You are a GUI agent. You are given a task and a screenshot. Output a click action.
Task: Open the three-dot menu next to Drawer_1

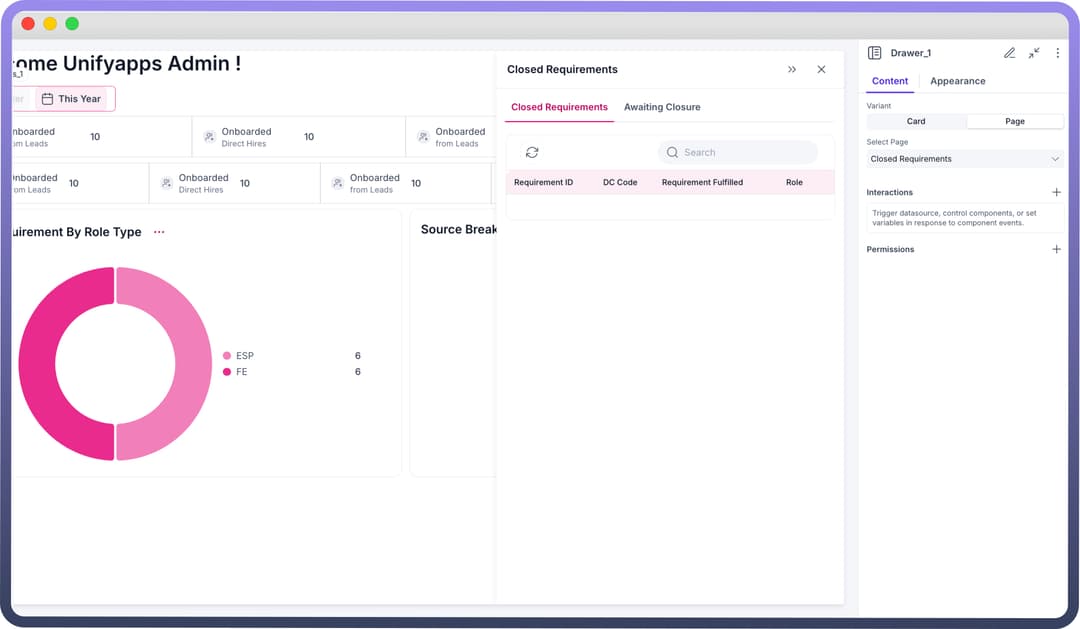(x=1058, y=53)
